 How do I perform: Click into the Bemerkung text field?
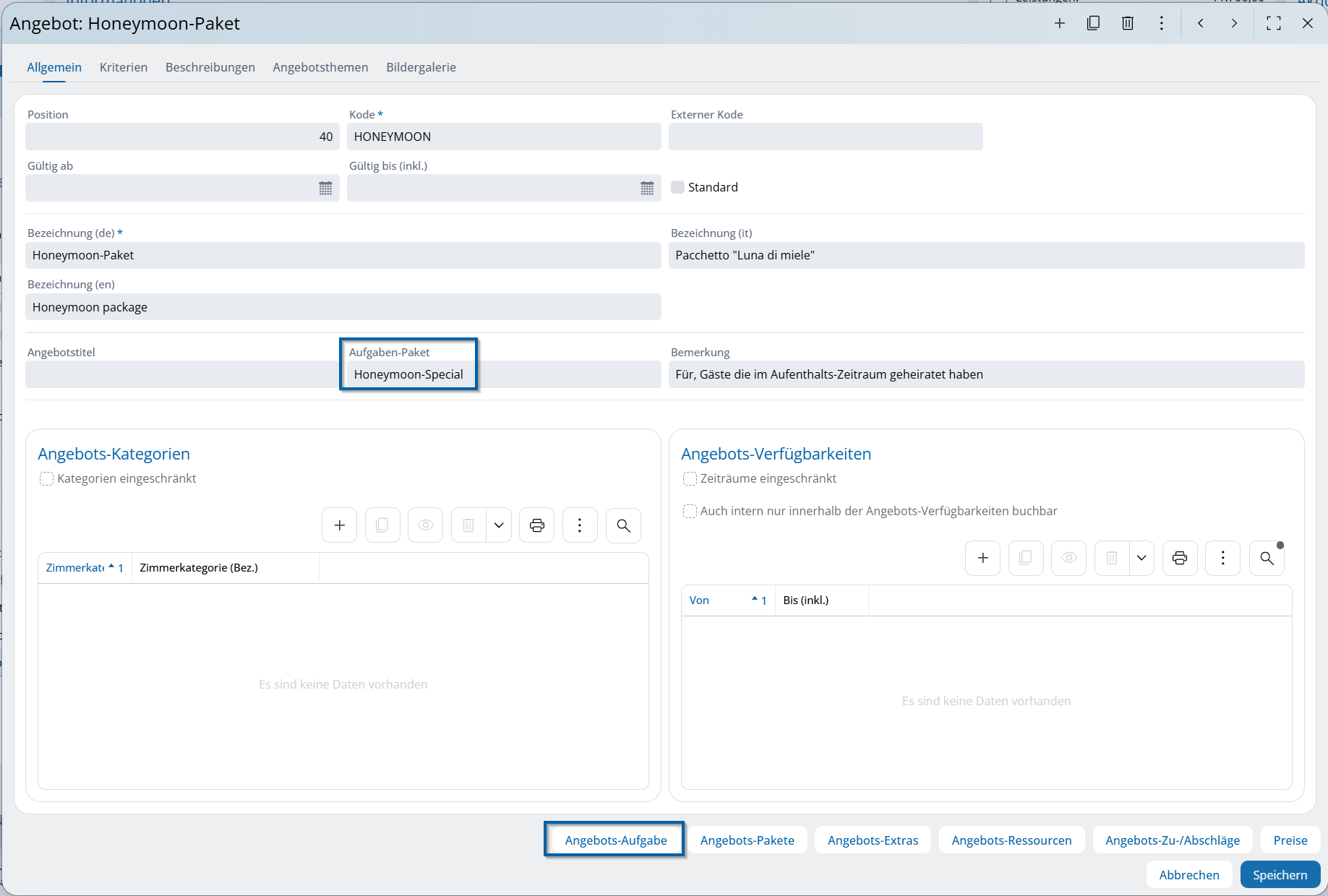(986, 374)
